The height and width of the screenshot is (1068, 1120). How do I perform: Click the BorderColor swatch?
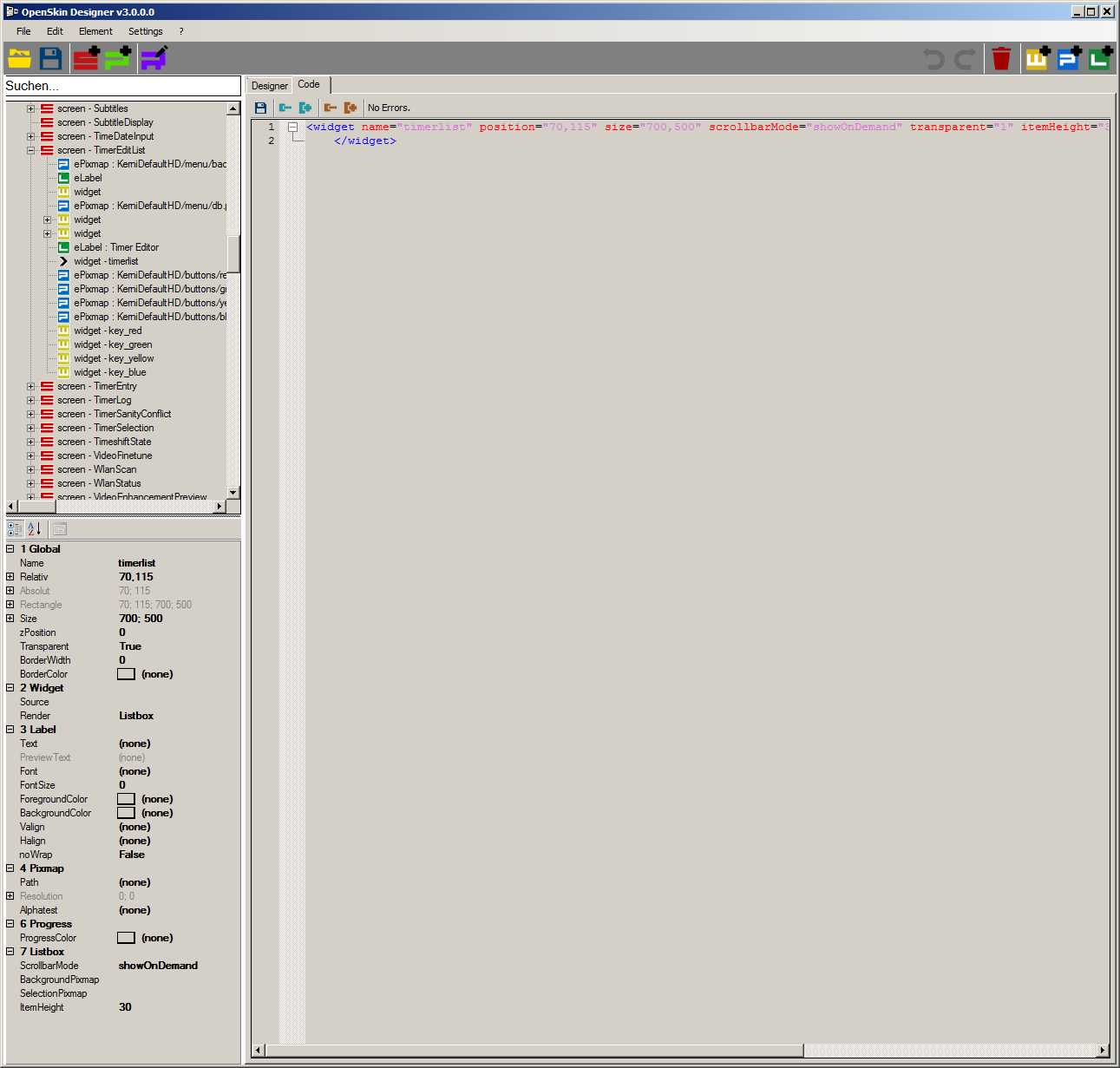coord(126,674)
